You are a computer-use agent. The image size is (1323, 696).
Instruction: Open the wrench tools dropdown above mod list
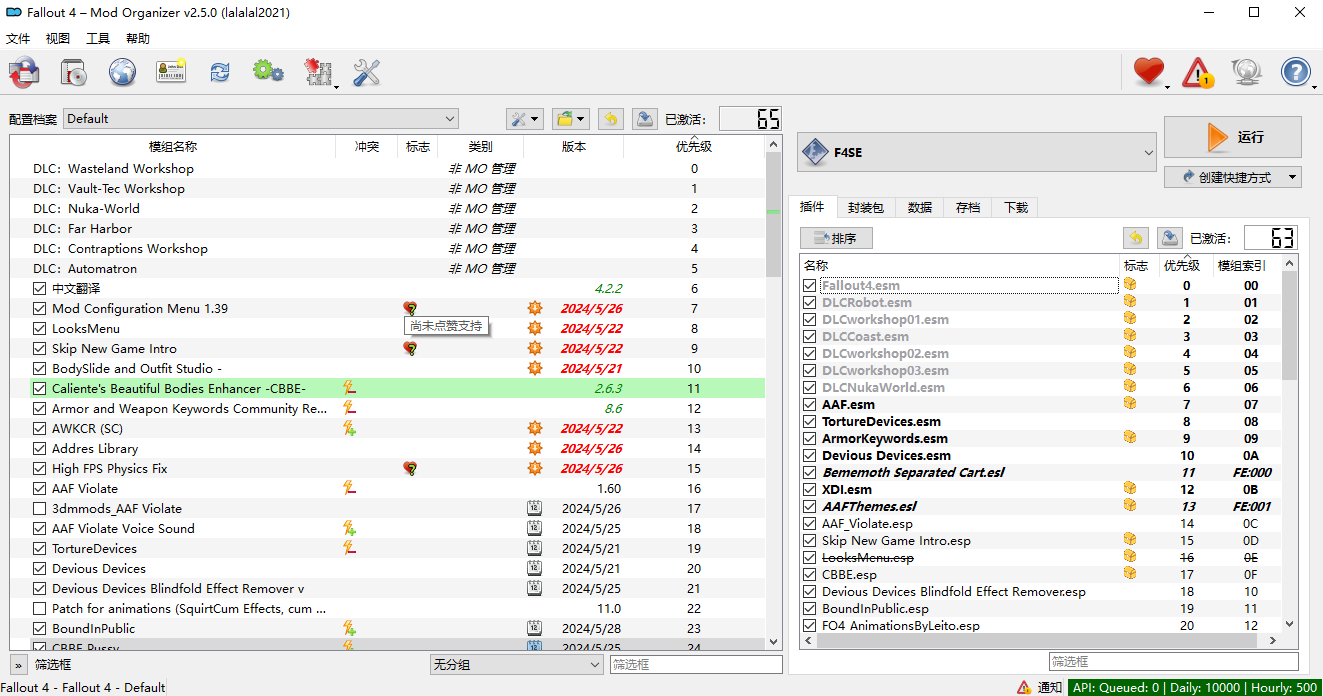524,119
